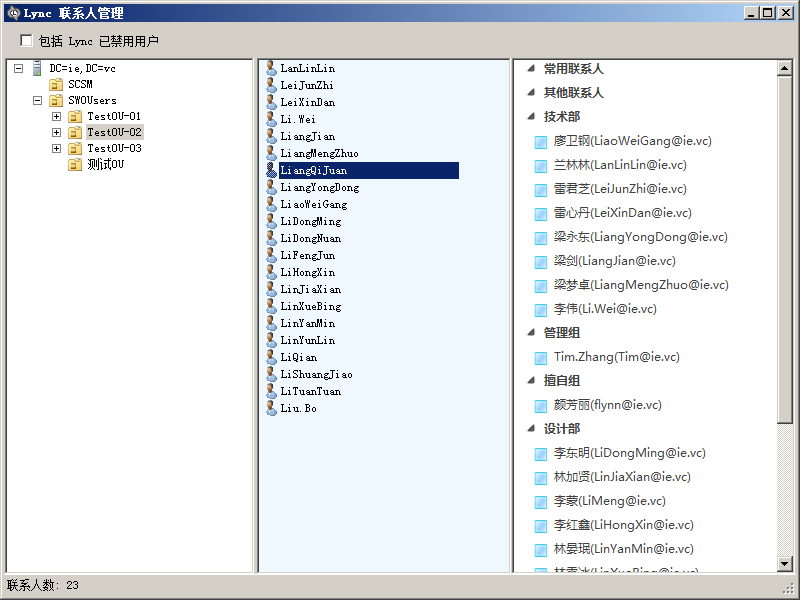Viewport: 800px width, 600px height.
Task: Click the user icon beside LanLinLin
Action: tap(271, 68)
